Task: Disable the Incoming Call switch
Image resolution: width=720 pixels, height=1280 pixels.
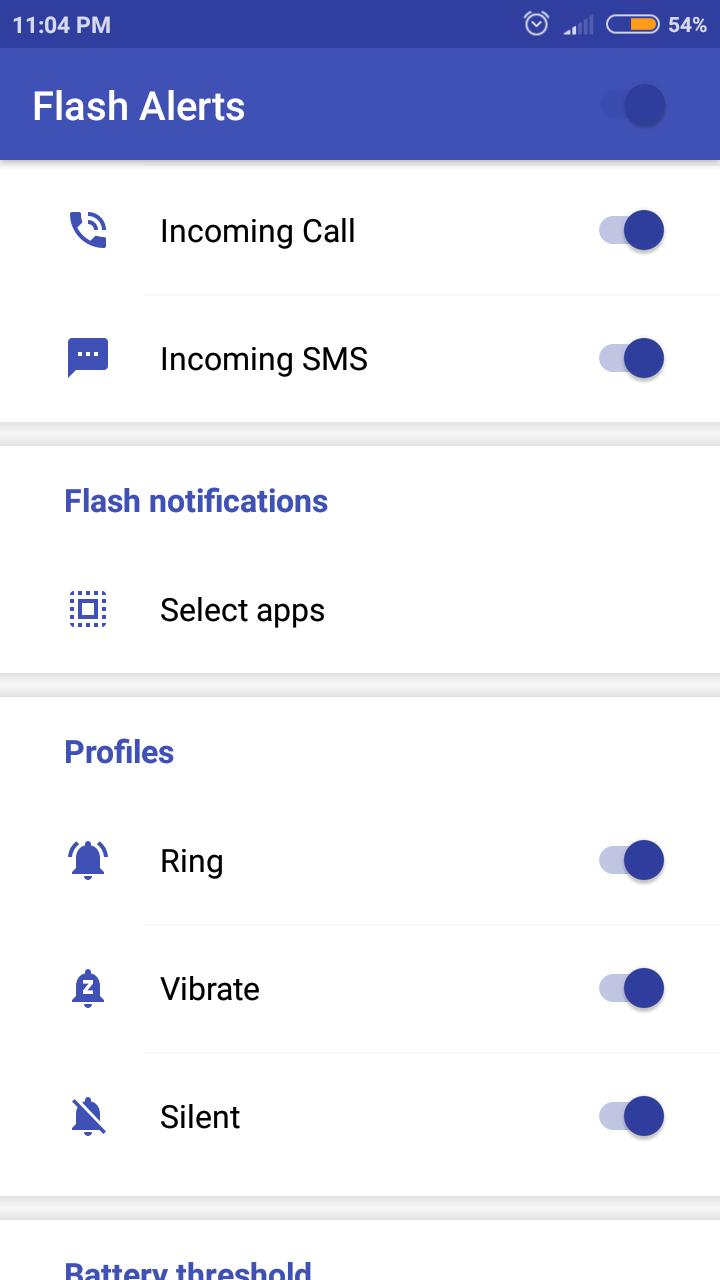Action: [x=632, y=230]
